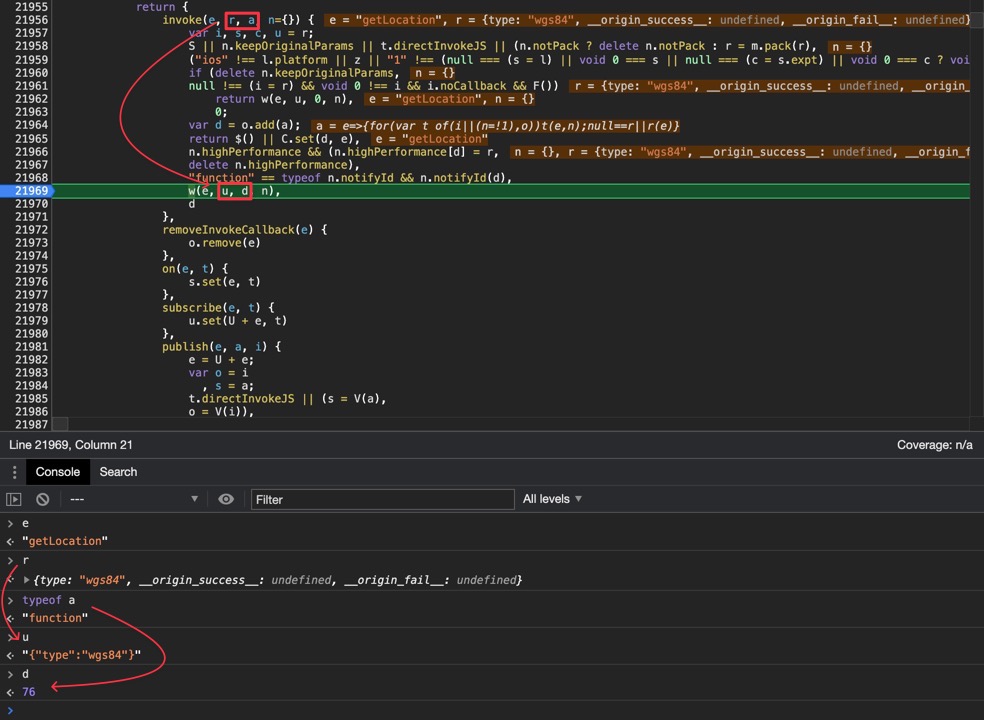Click the "getLocation" console result

click(x=63, y=541)
